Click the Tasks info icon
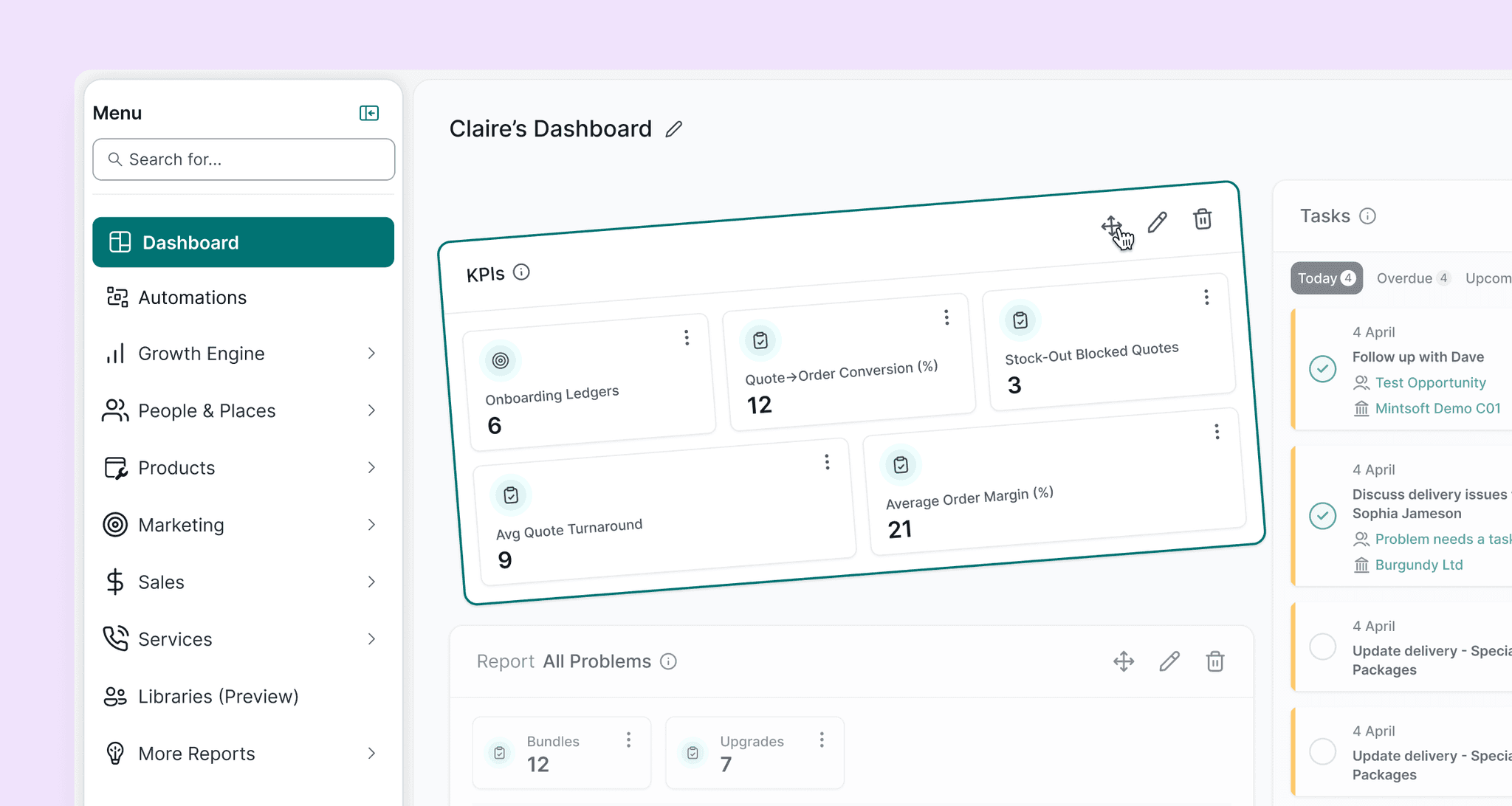This screenshot has width=1512, height=806. click(1367, 216)
